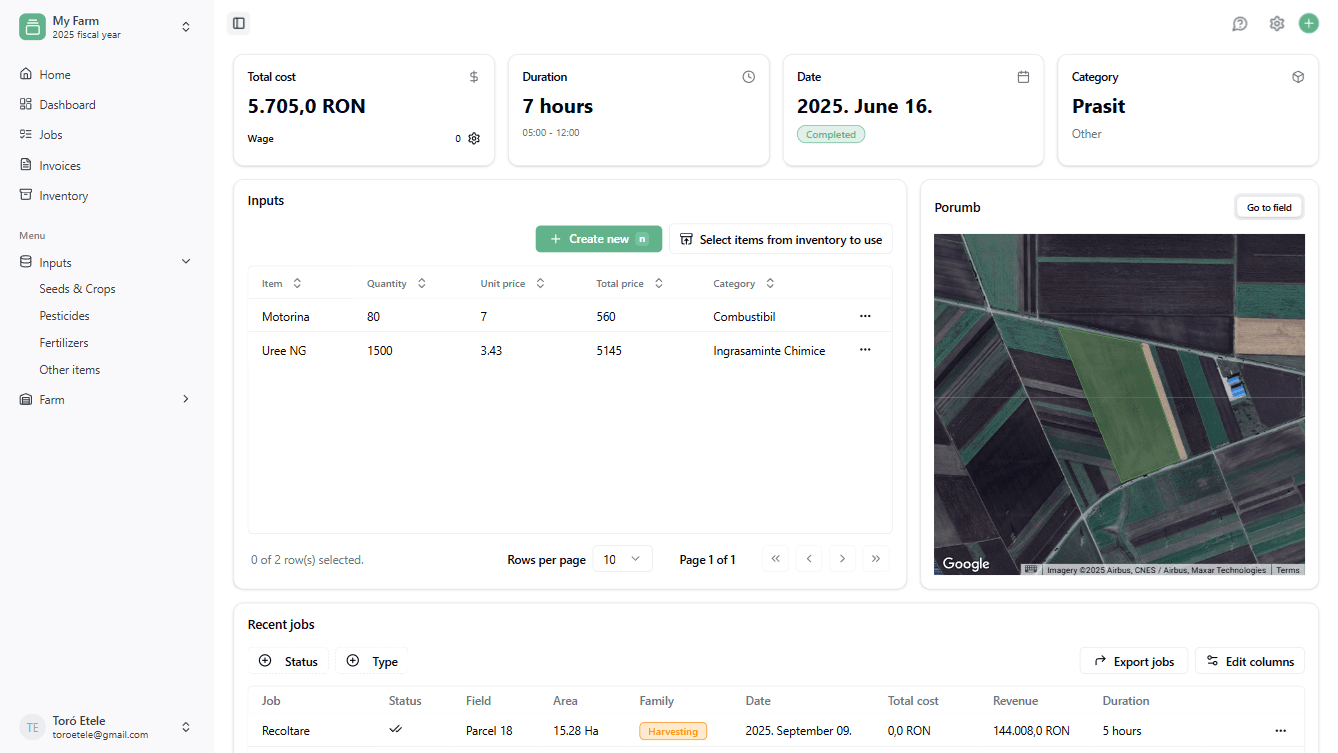1338x753 pixels.
Task: Open wage settings gear icon
Action: coord(474,139)
